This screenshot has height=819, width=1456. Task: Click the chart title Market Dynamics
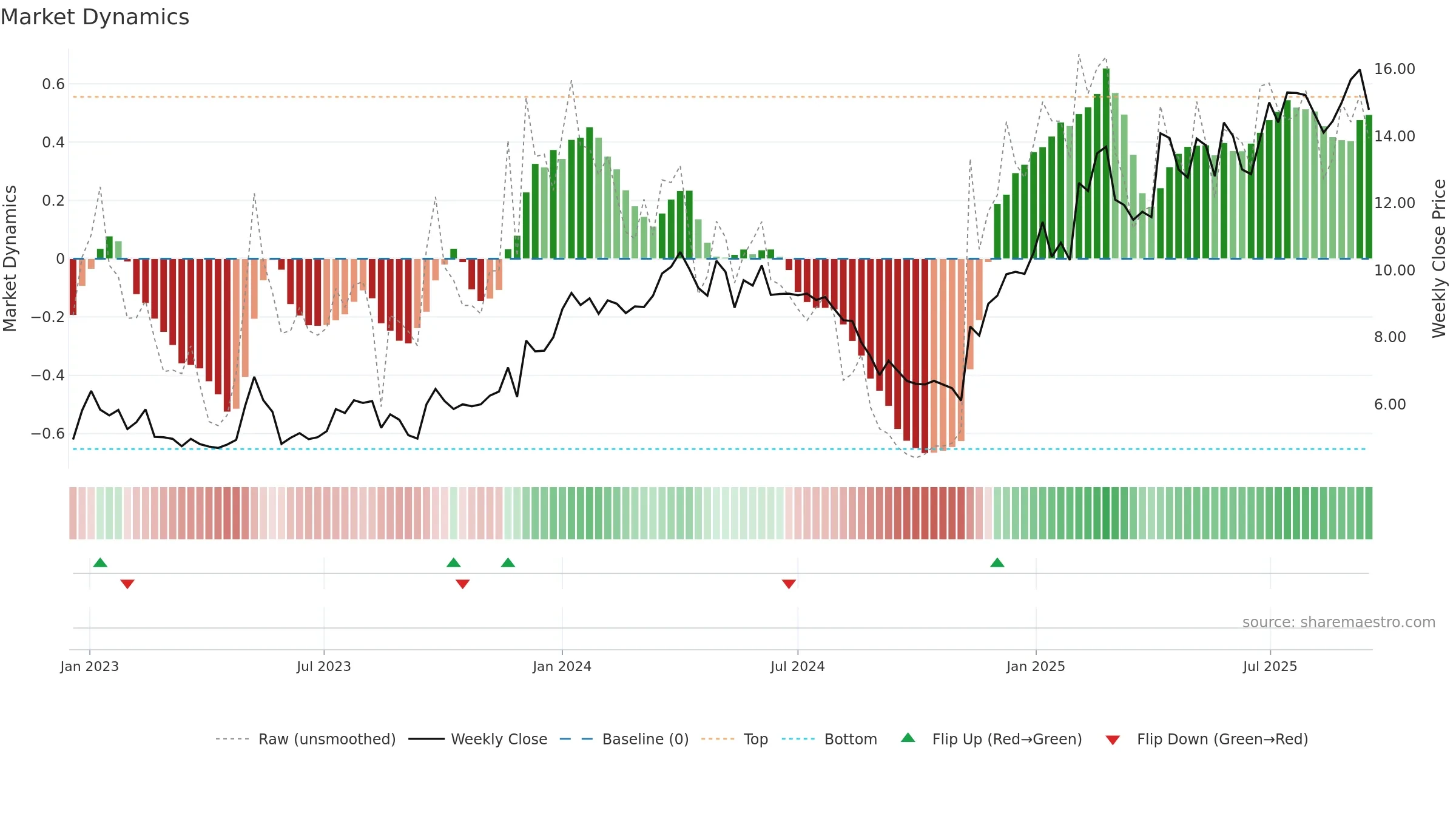[95, 17]
